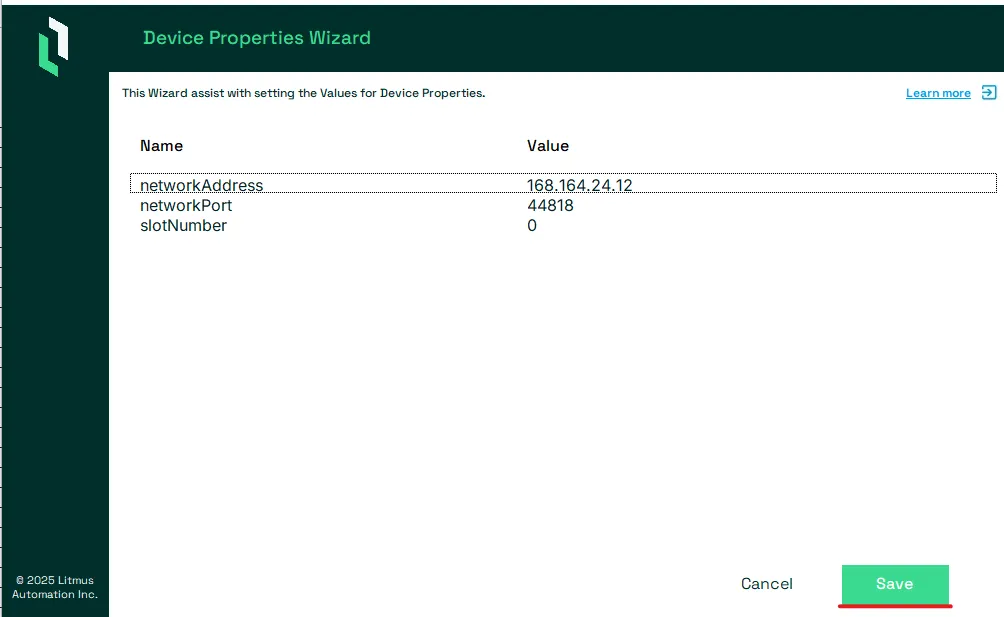Click the Value column header
This screenshot has width=1004, height=617.
click(547, 146)
